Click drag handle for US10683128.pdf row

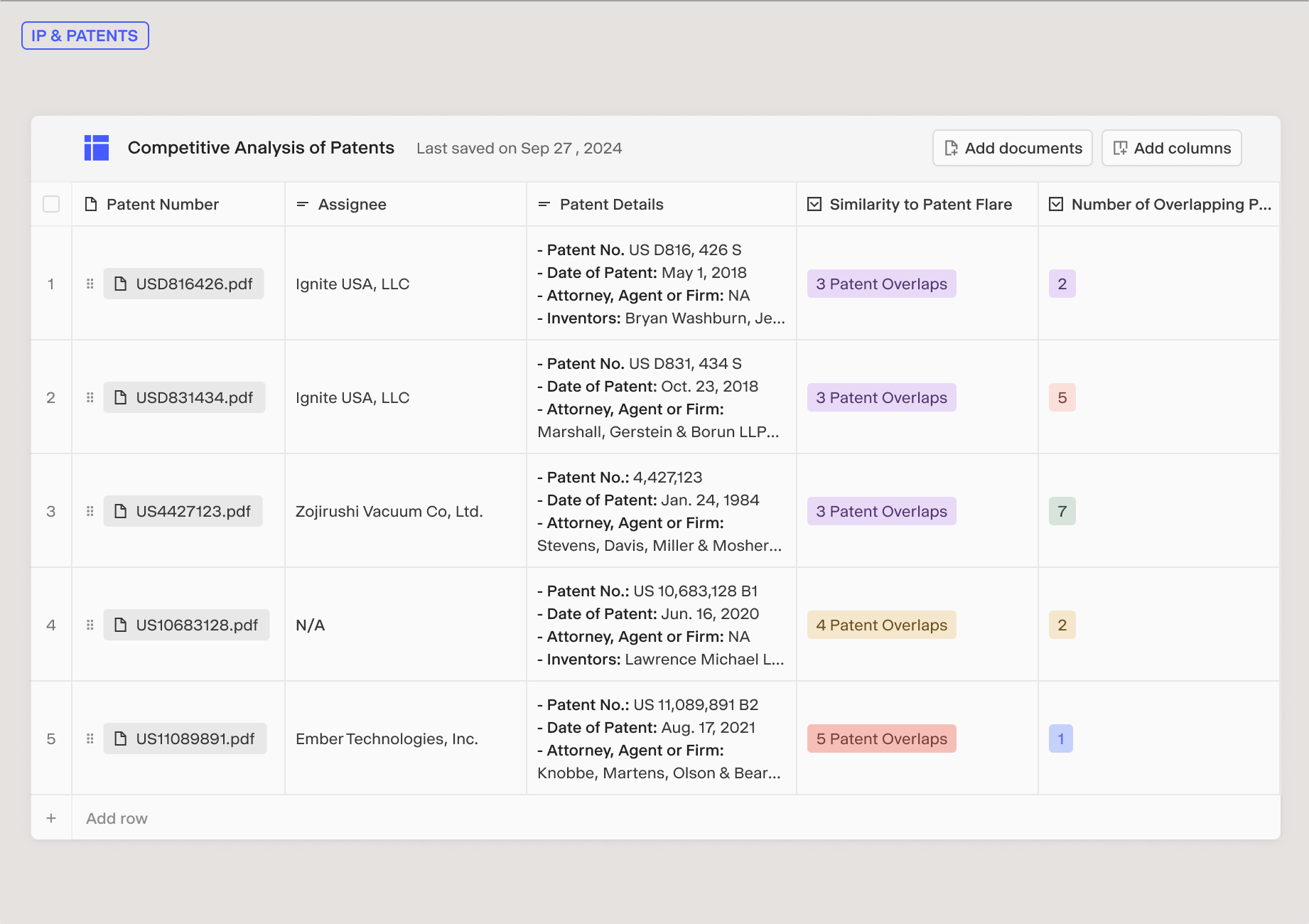tap(90, 625)
